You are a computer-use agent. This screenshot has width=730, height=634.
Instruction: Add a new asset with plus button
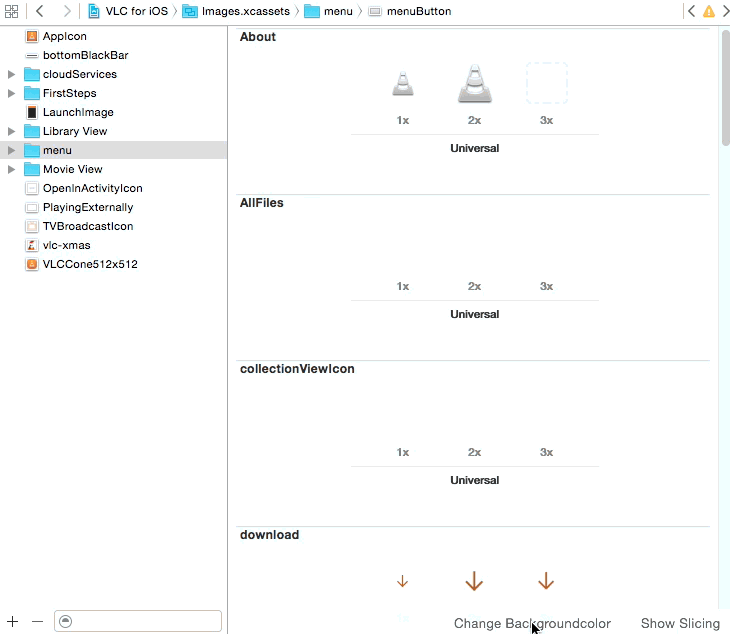(13, 621)
